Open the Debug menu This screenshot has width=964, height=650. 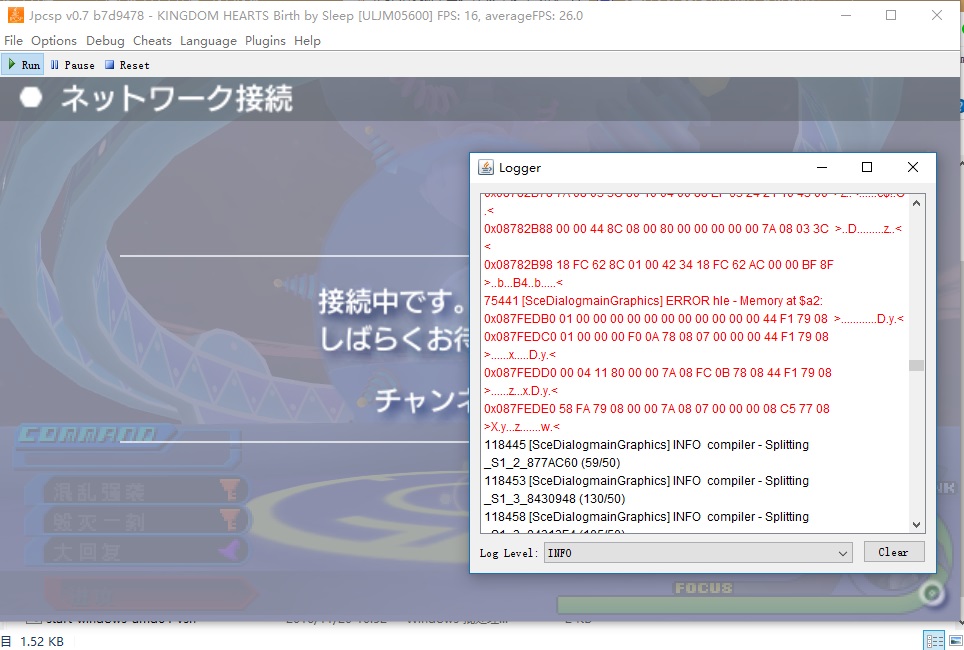pos(105,41)
